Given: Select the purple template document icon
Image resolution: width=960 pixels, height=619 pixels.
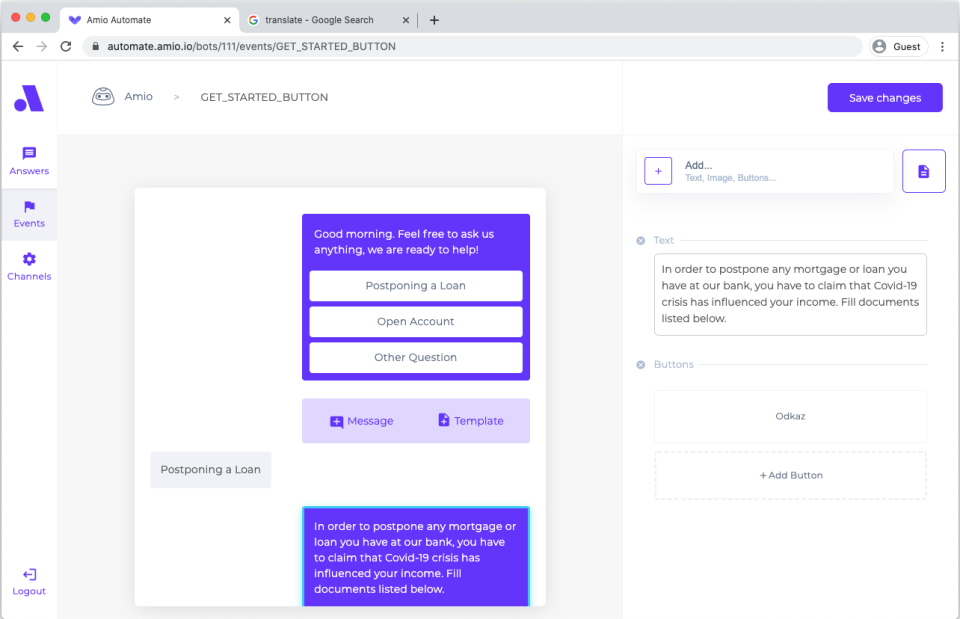Looking at the screenshot, I should point(923,170).
